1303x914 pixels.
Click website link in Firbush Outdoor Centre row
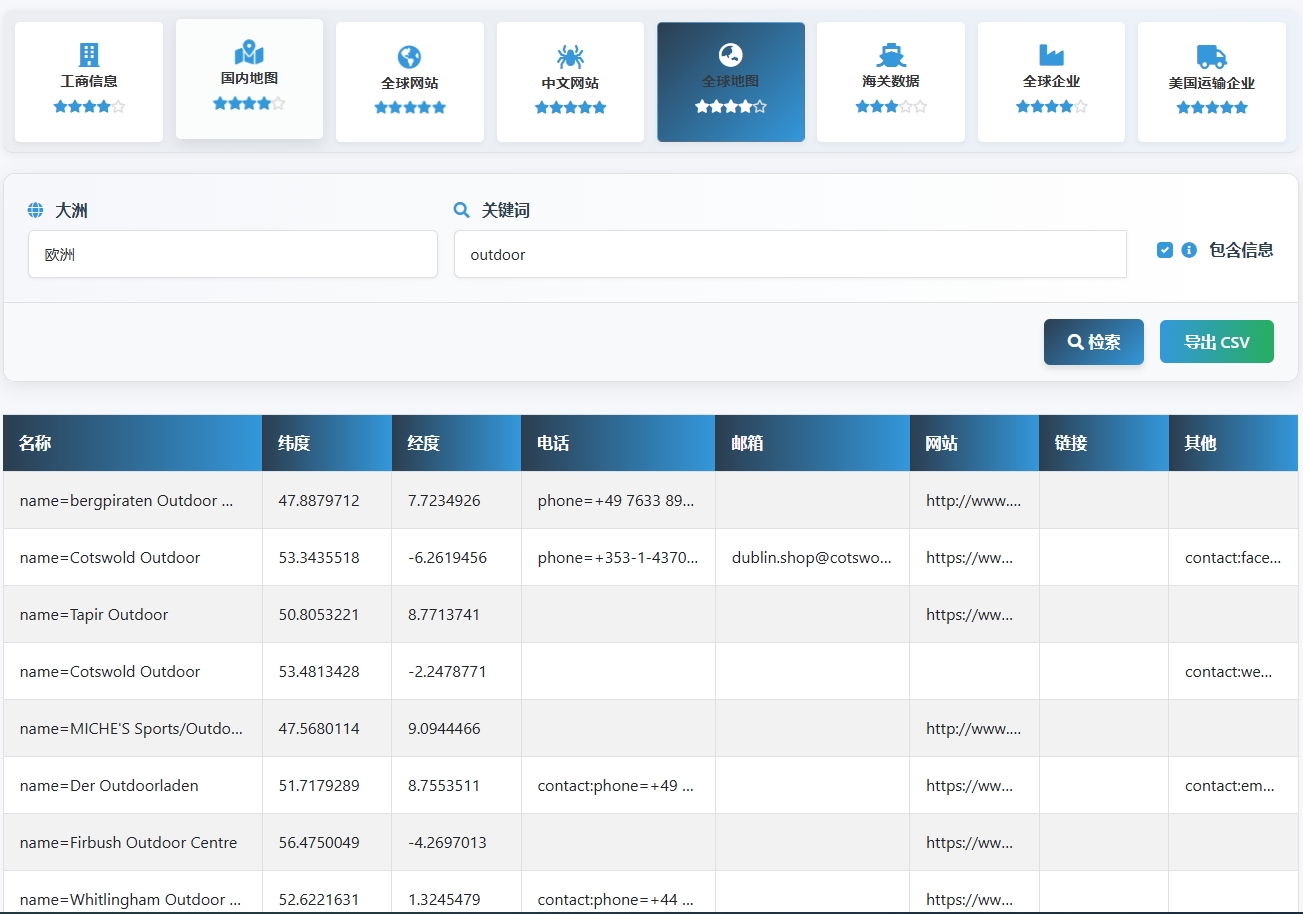pos(970,842)
